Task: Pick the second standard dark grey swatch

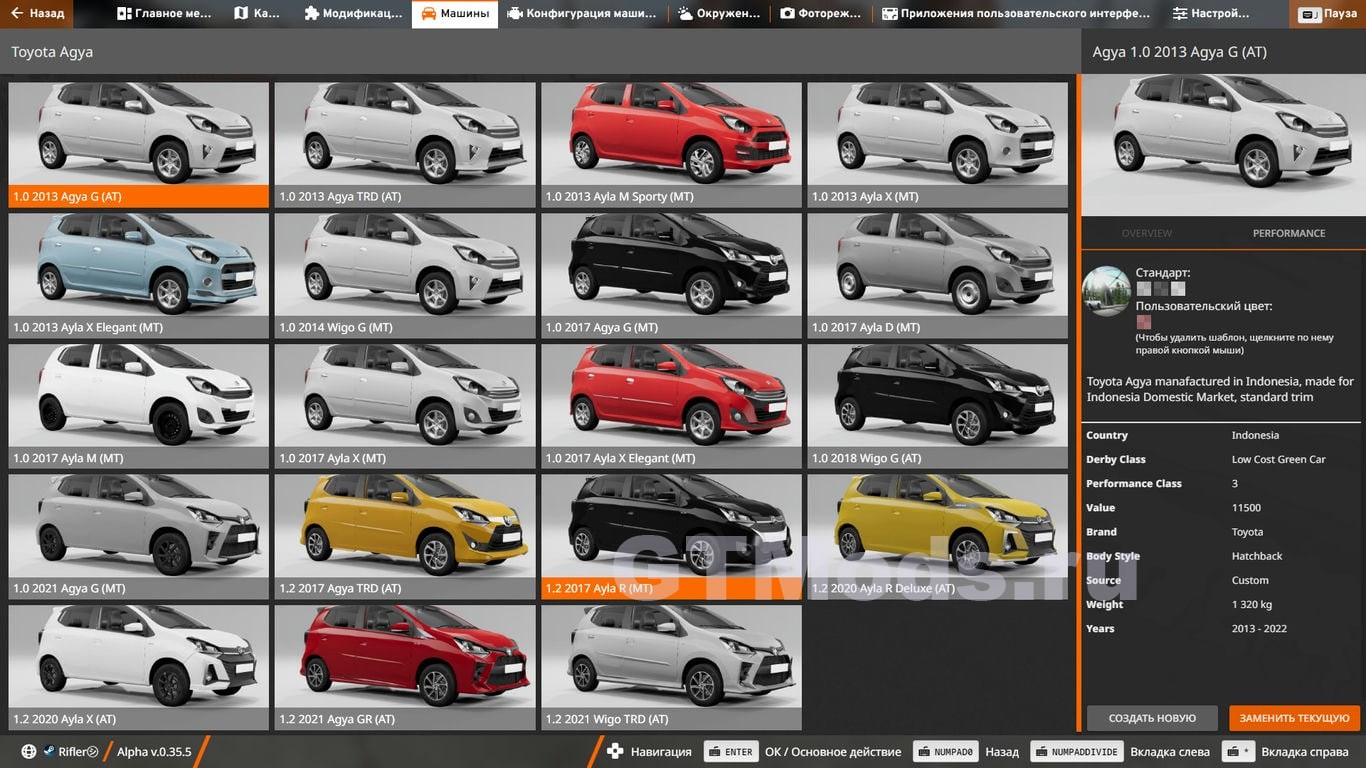Action: pos(1161,289)
